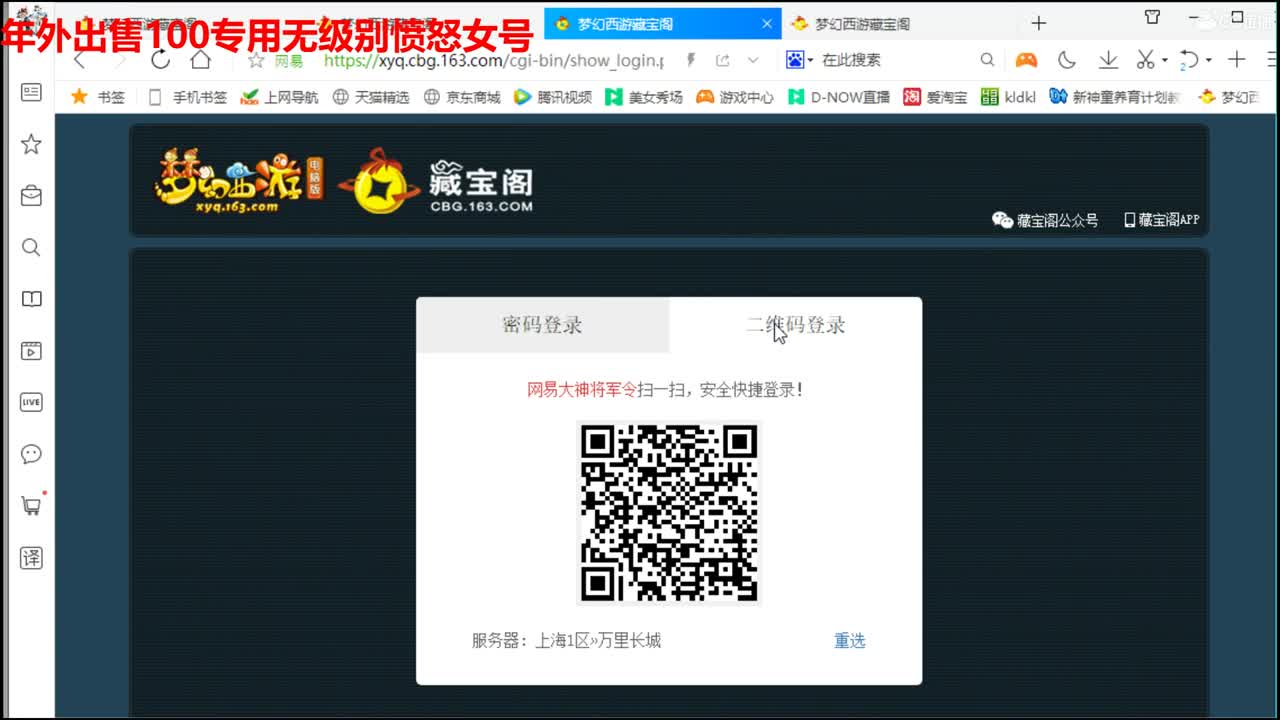Viewport: 1280px width, 720px height.
Task: Open the sidebar LIVE icon
Action: (31, 402)
